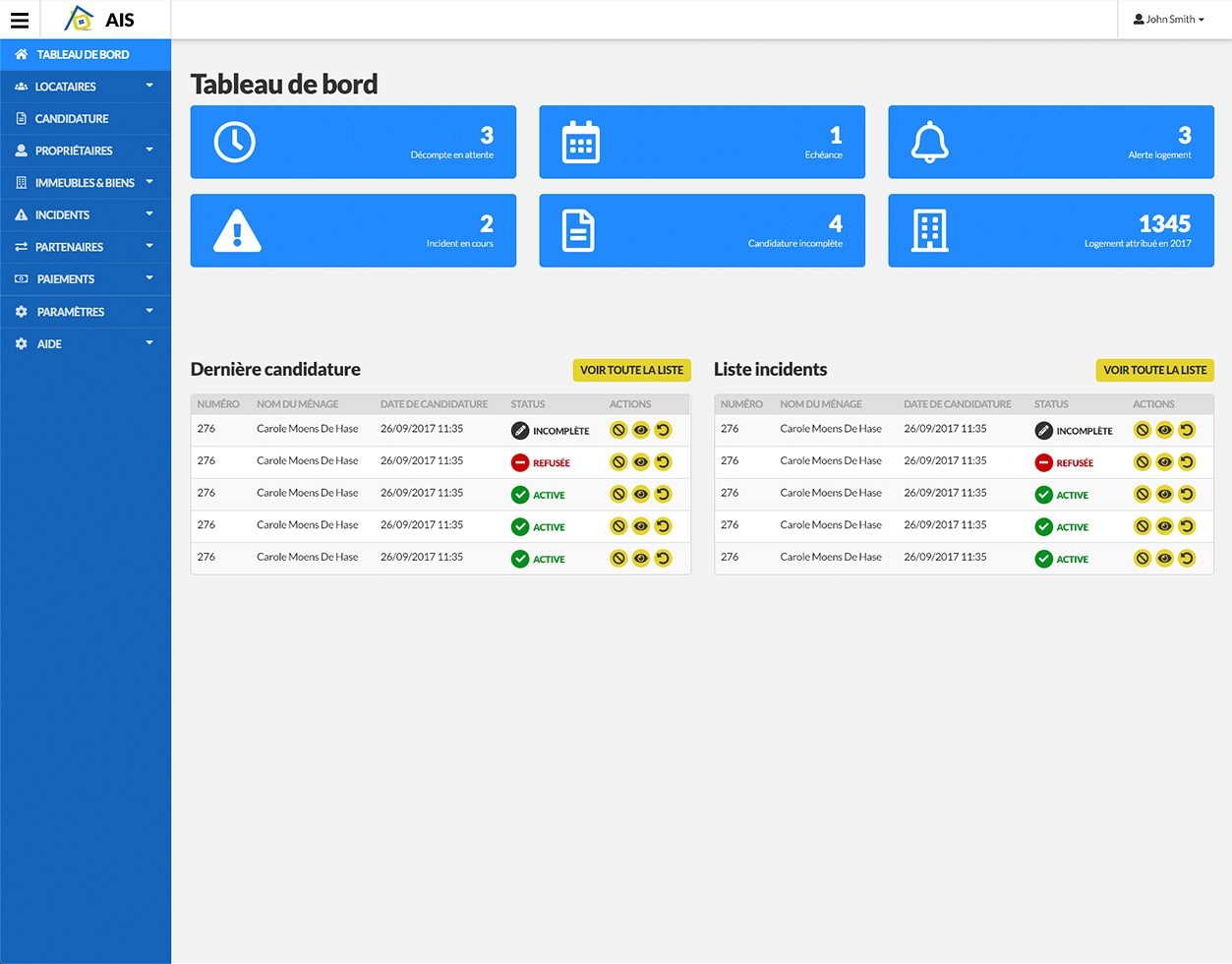This screenshot has width=1232, height=964.
Task: Click restore arrow on Incomplète row, Liste incidents
Action: click(1187, 430)
